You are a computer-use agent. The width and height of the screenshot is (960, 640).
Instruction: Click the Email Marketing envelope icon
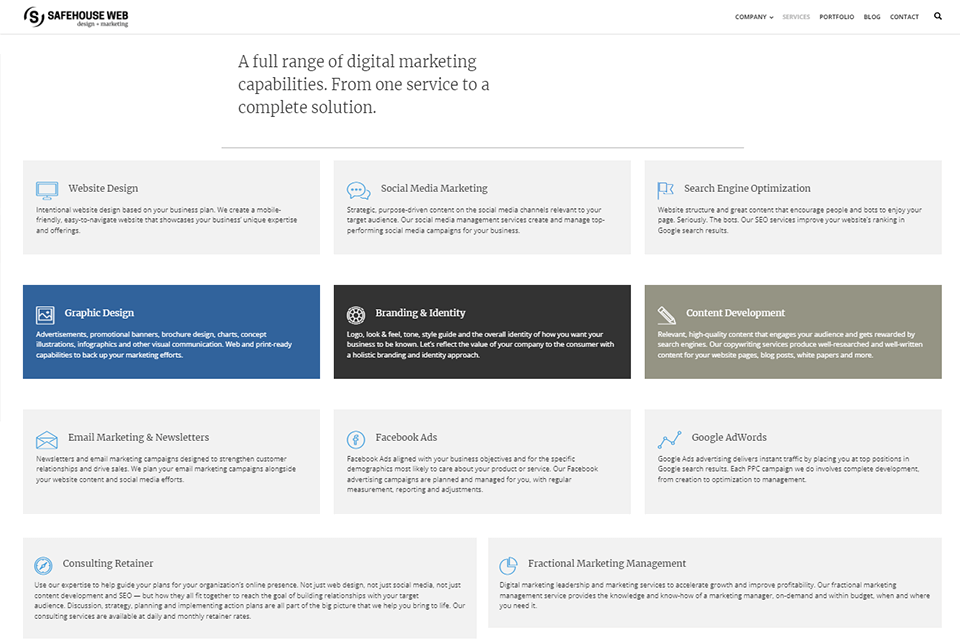pos(47,439)
